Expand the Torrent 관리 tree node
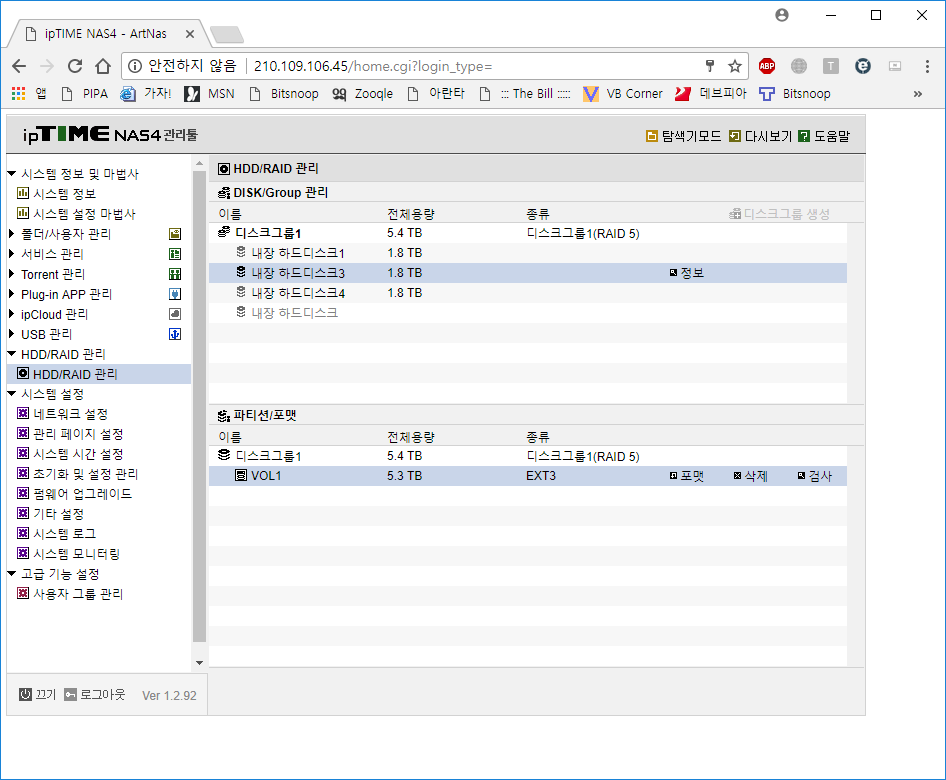Screen dimensions: 946x780 pos(11,274)
